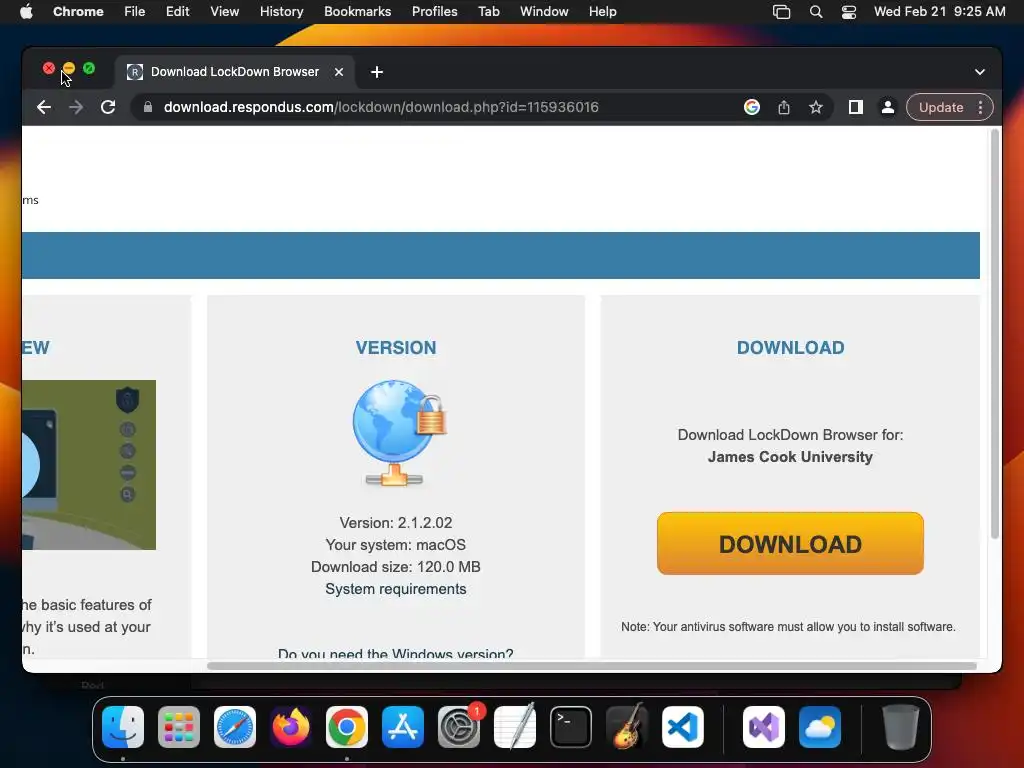Click the antivirus software note text
The image size is (1024, 768).
788,626
